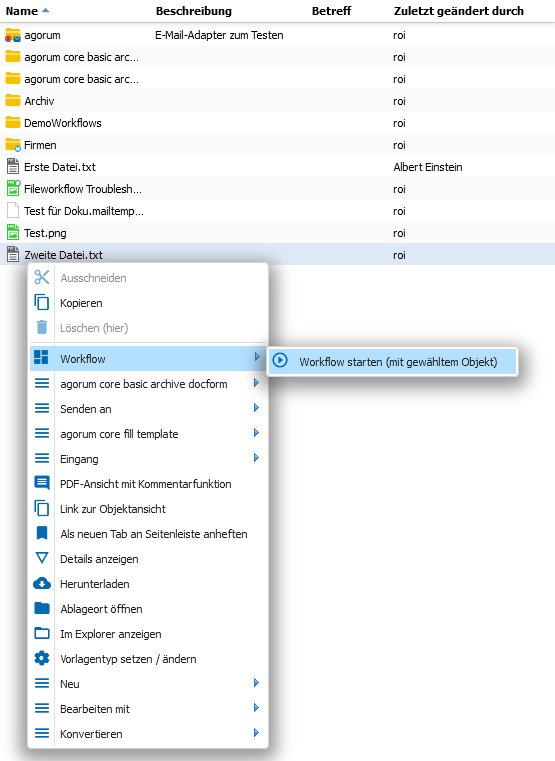Choose agorum core fill template entry
The height and width of the screenshot is (761, 555).
[148, 433]
